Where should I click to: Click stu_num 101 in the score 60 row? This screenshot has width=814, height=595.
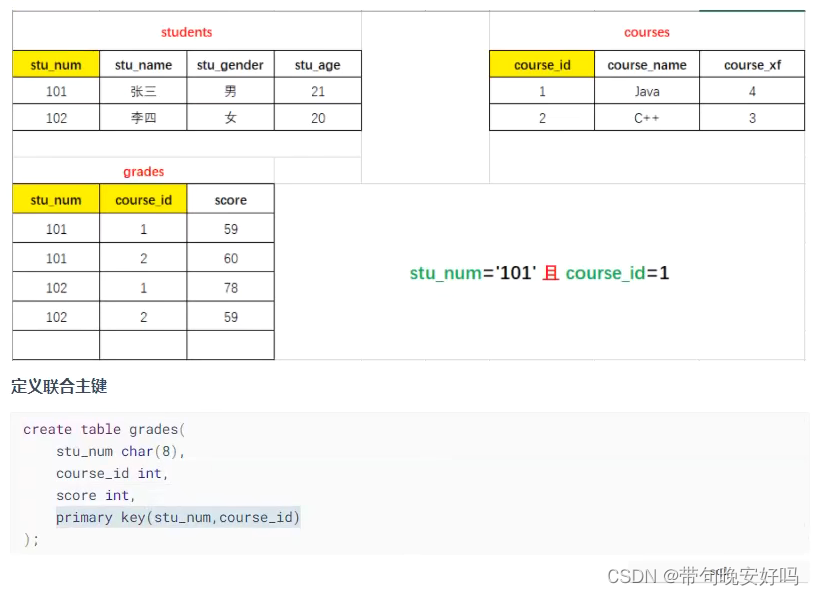click(56, 258)
